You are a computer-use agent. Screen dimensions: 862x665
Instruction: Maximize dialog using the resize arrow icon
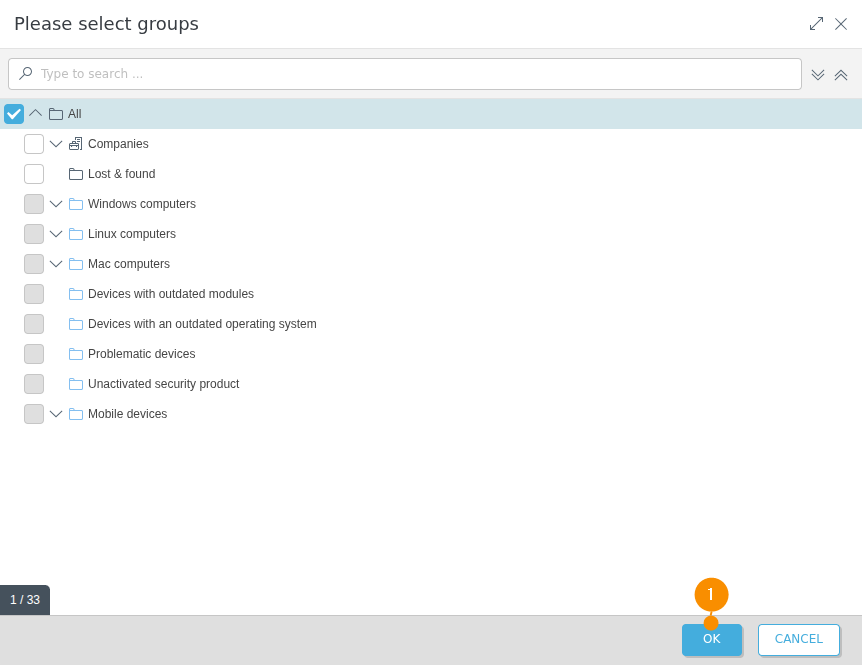click(816, 24)
